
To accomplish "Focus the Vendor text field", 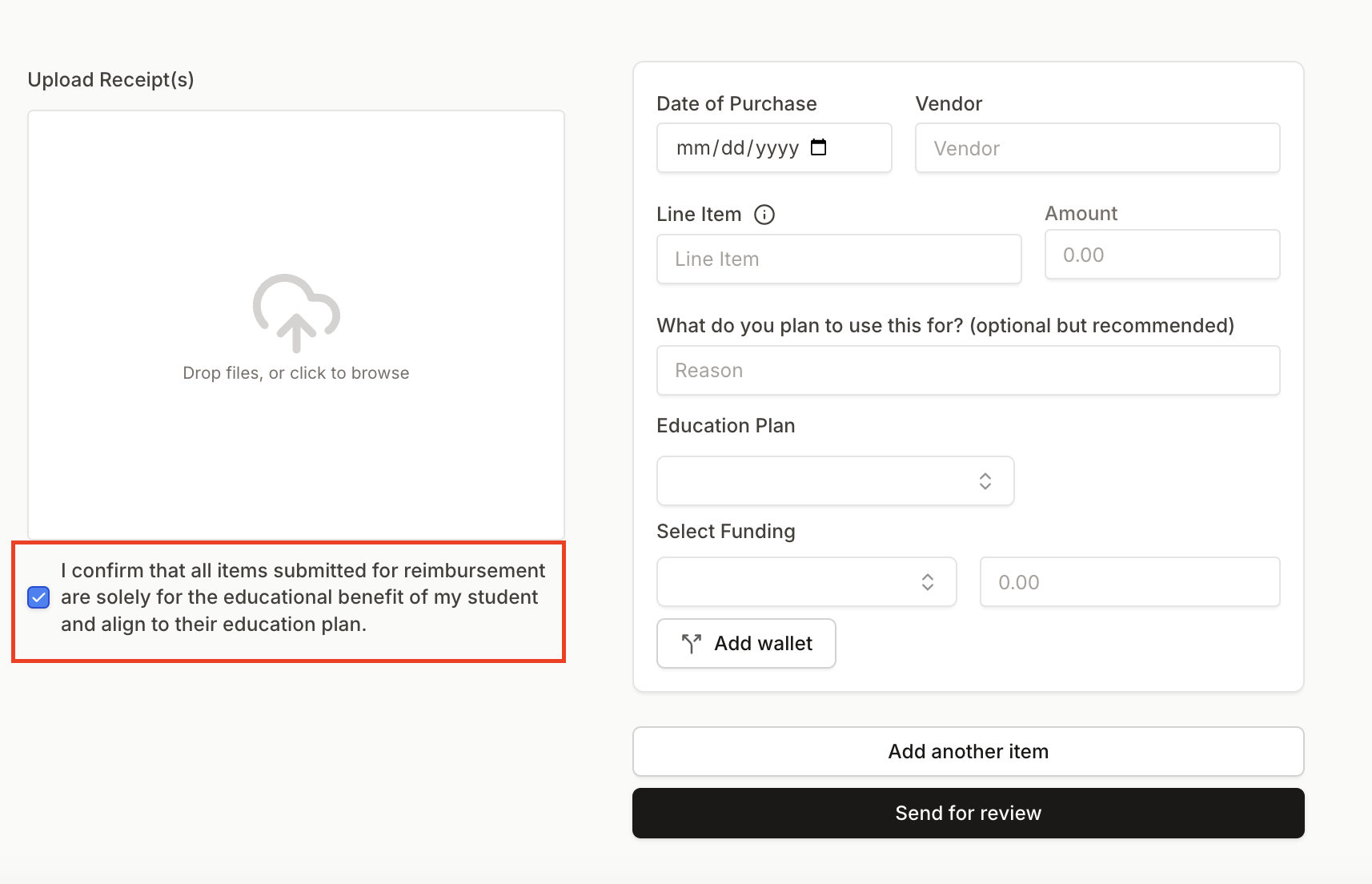I will point(1097,148).
